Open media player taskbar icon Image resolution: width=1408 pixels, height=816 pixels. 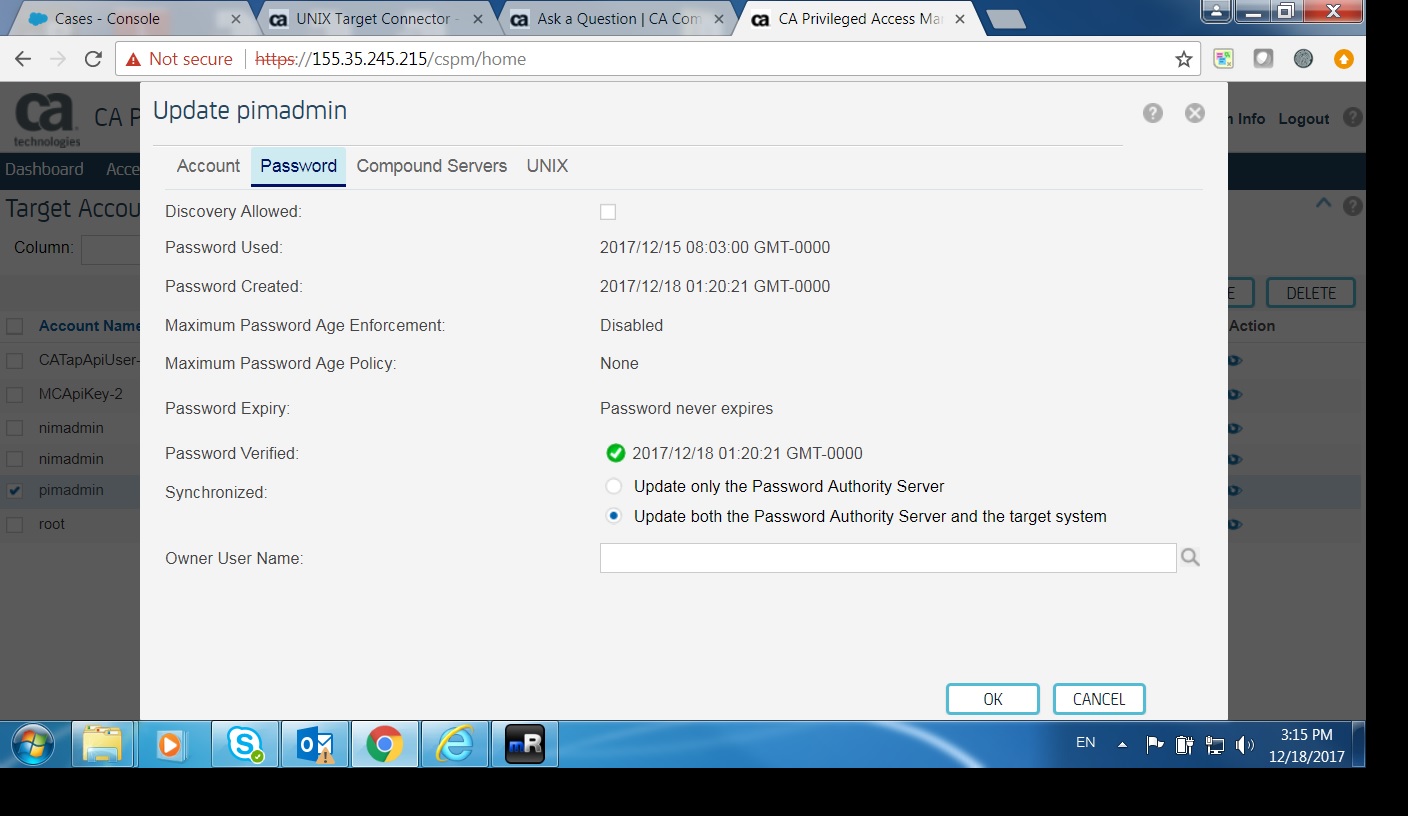[x=171, y=744]
